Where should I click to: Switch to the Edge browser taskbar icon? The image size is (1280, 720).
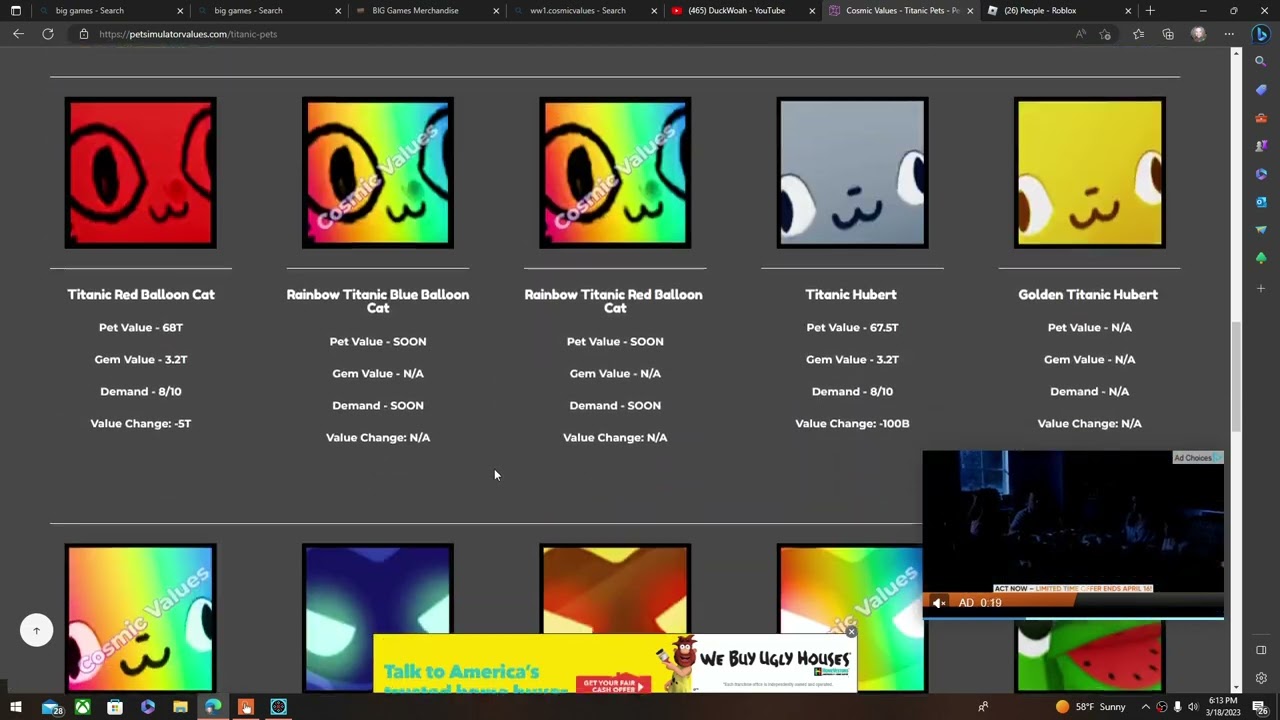pyautogui.click(x=213, y=707)
